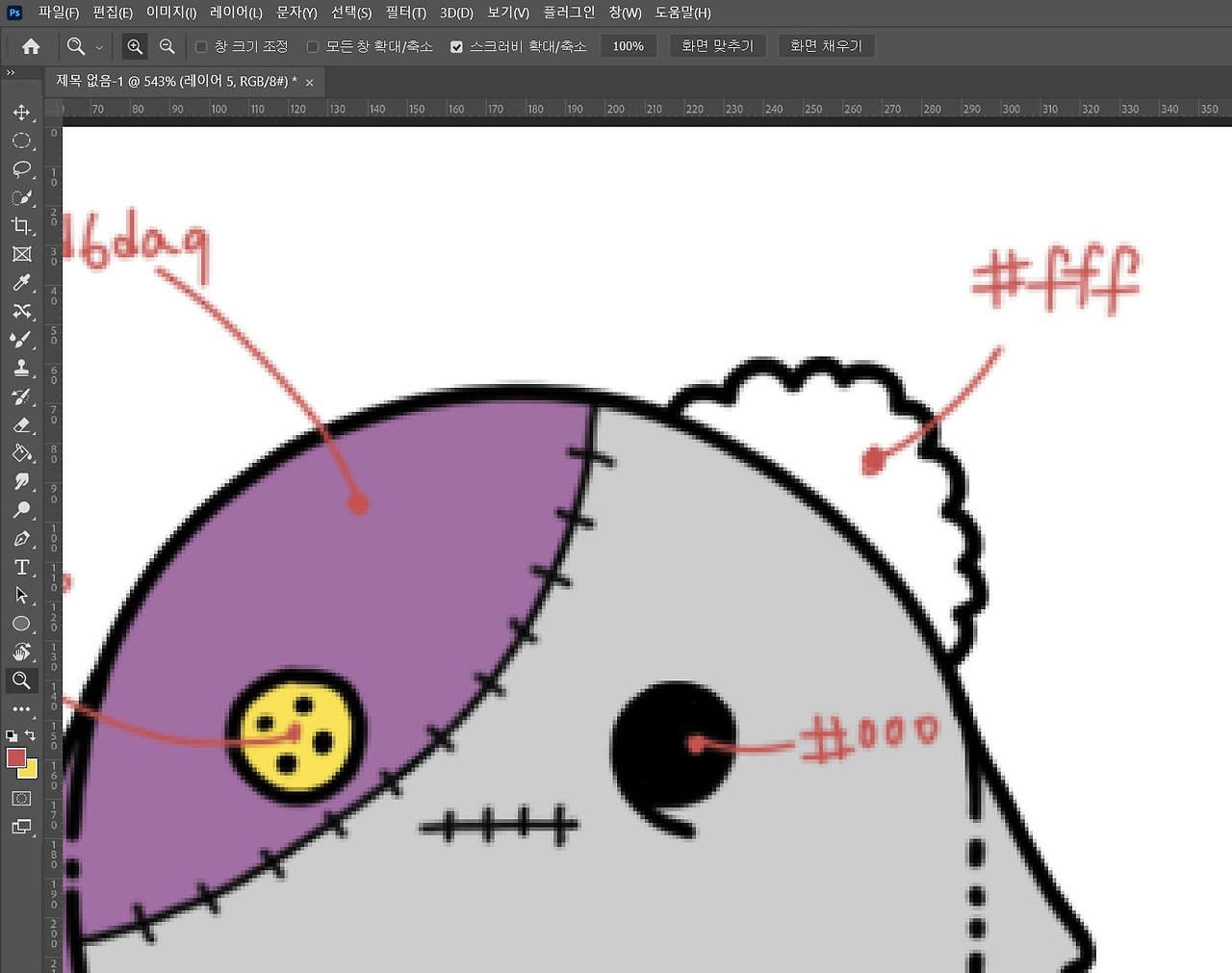The width and height of the screenshot is (1232, 973).
Task: Enable the '창 크기 조정' checkbox
Action: click(x=201, y=46)
